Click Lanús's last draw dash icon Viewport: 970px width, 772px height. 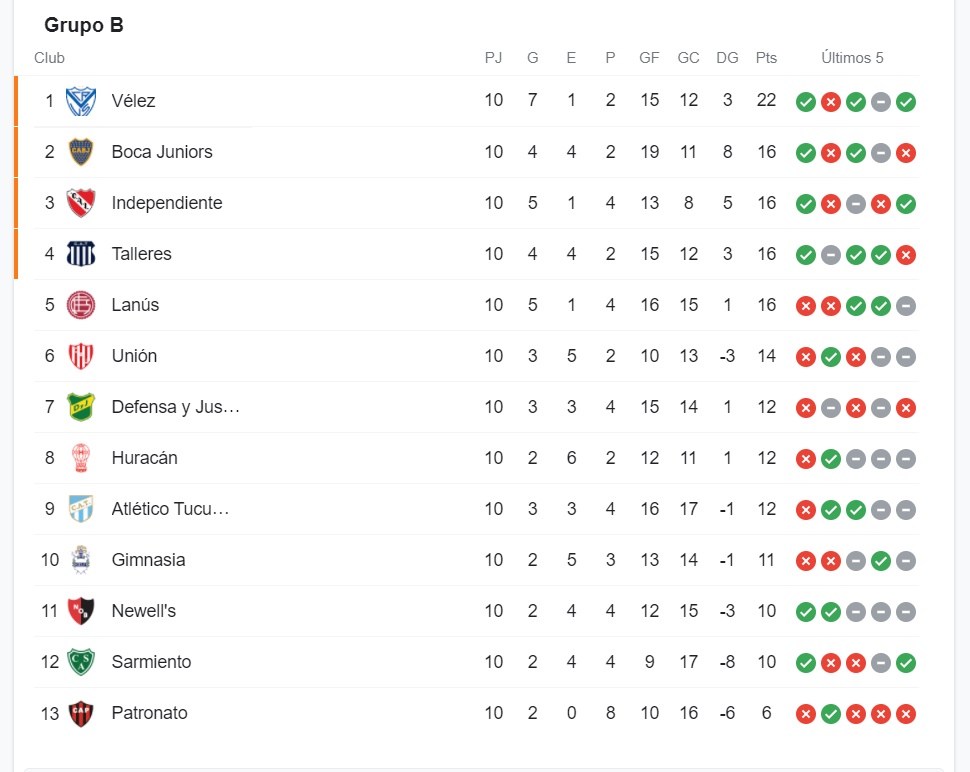pos(906,306)
